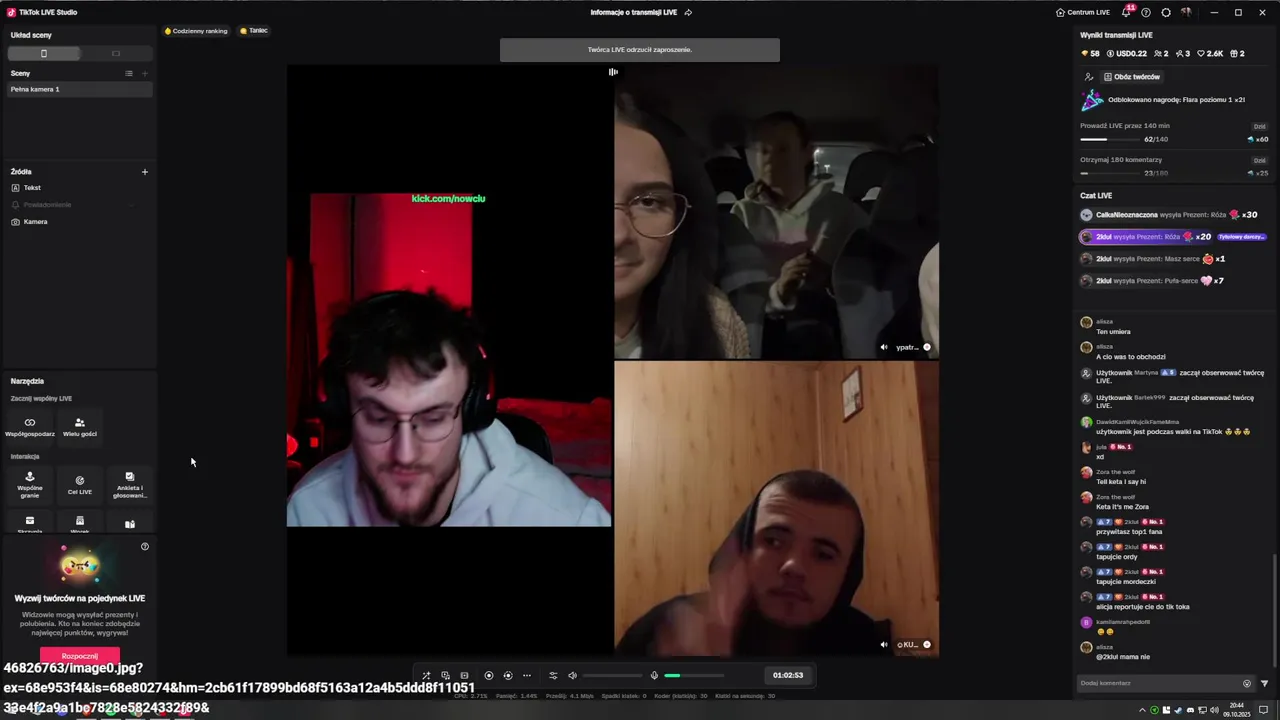Click the 01:02:53 stream timer
The image size is (1280, 720).
788,675
